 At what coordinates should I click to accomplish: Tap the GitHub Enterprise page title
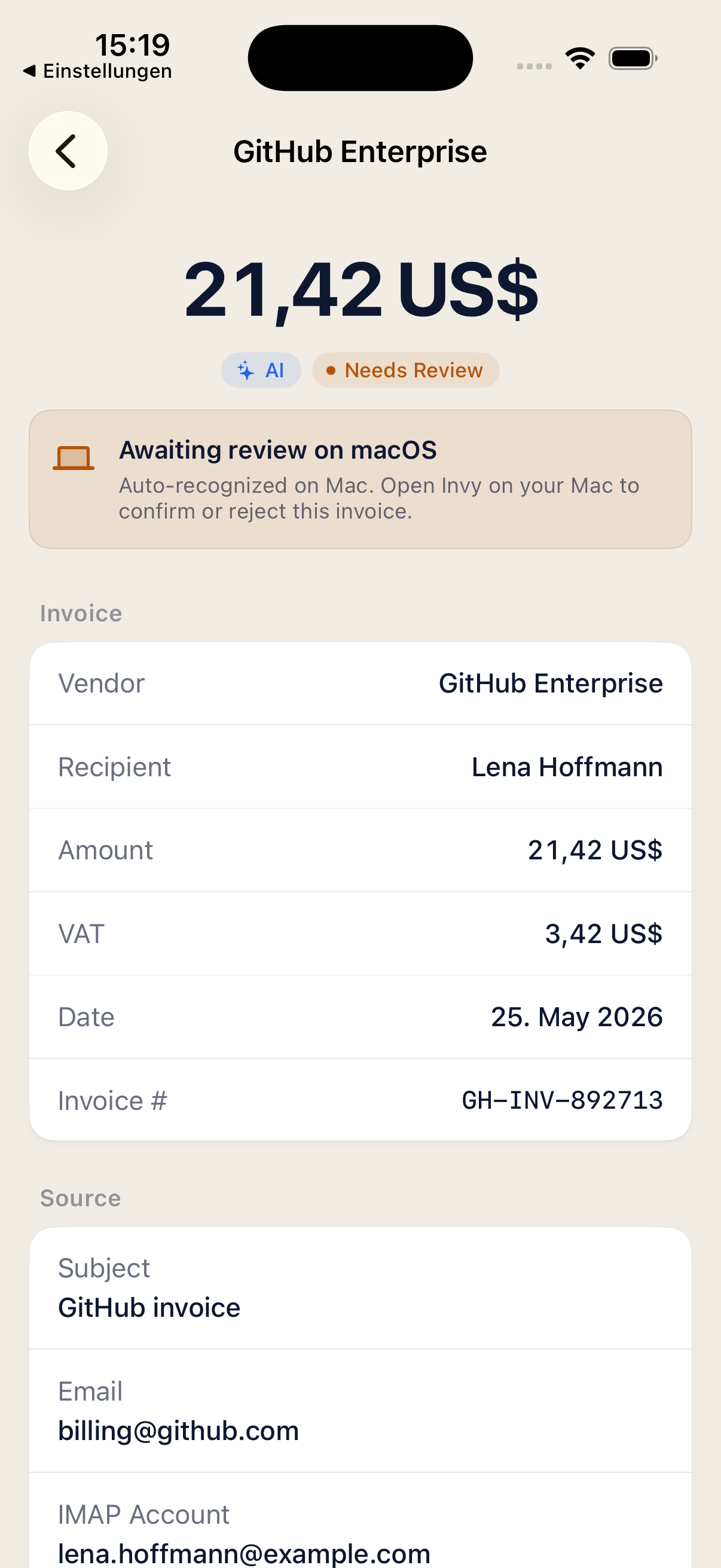click(360, 151)
